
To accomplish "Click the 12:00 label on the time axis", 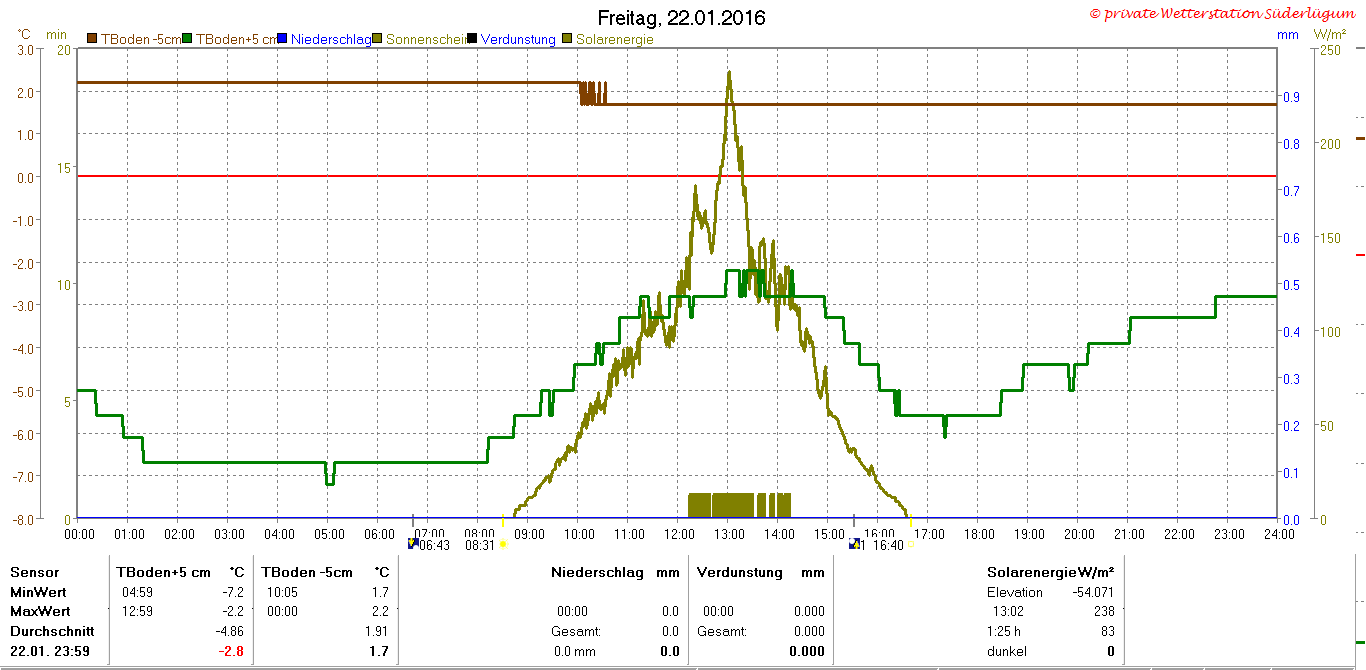I will point(679,534).
